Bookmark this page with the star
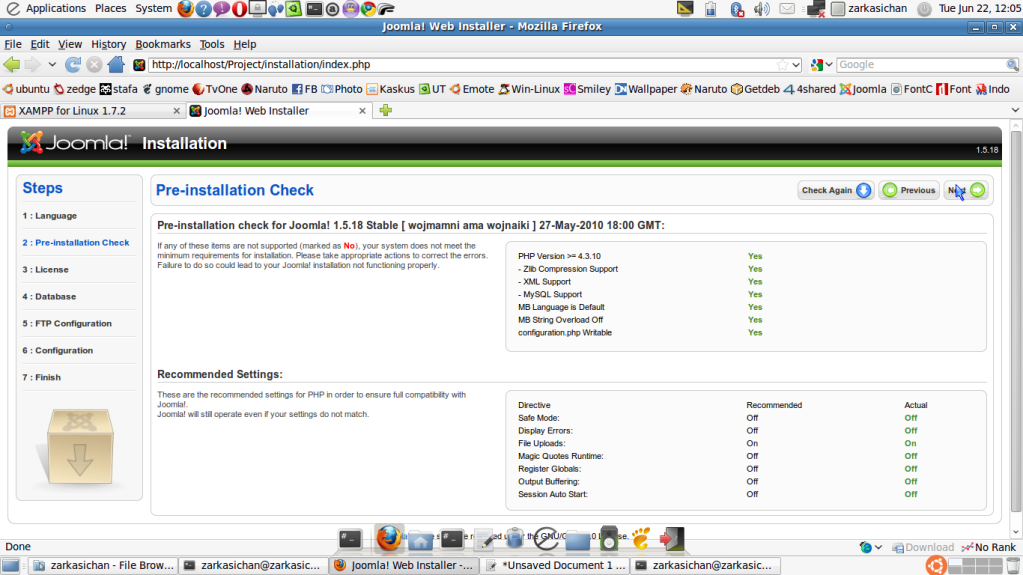This screenshot has width=1023, height=575. 782,65
